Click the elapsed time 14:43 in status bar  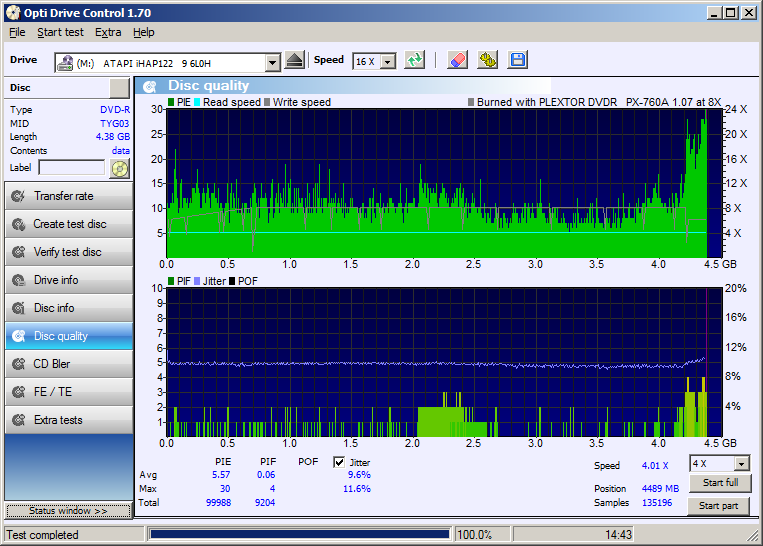(618, 535)
